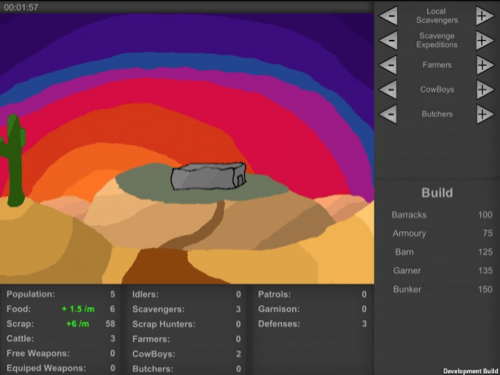Add a CowBoy using plus arrow
This screenshot has height=375, width=500.
pyautogui.click(x=485, y=90)
